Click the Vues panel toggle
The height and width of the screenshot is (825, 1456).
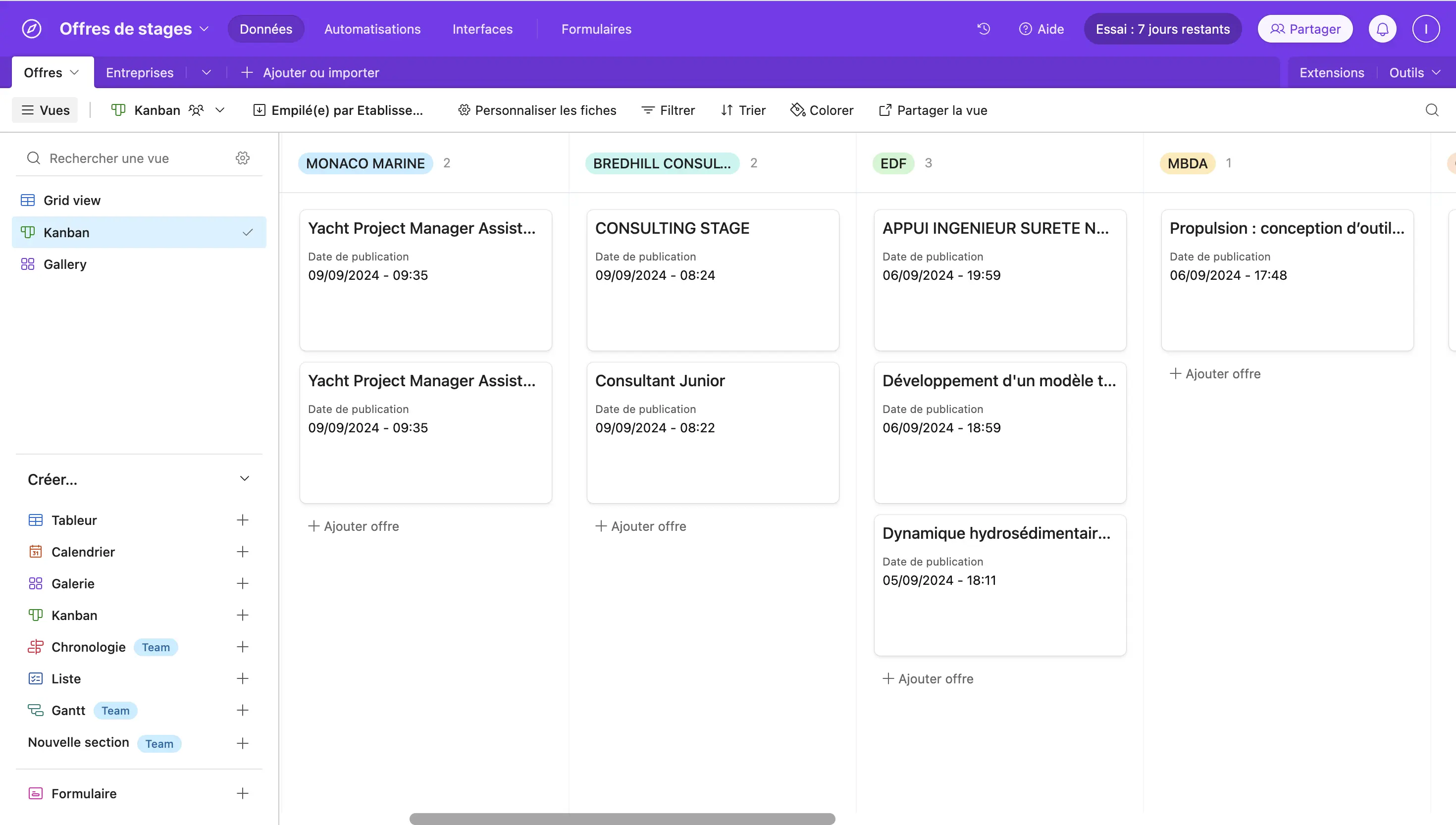45,110
